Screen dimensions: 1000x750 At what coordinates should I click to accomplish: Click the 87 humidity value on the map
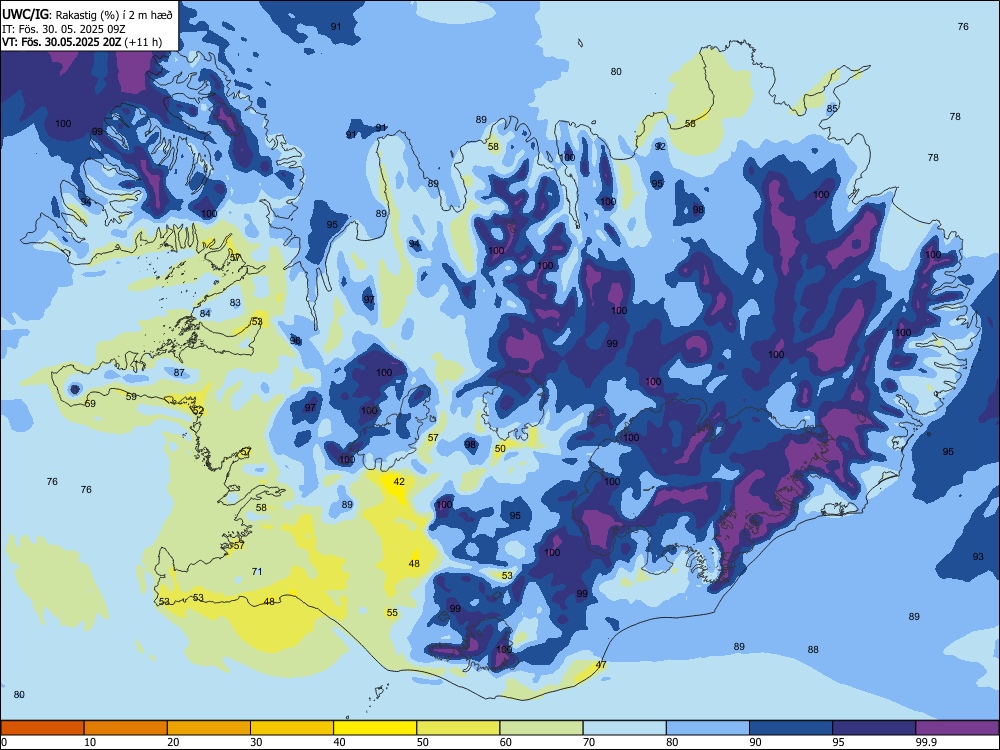point(179,372)
